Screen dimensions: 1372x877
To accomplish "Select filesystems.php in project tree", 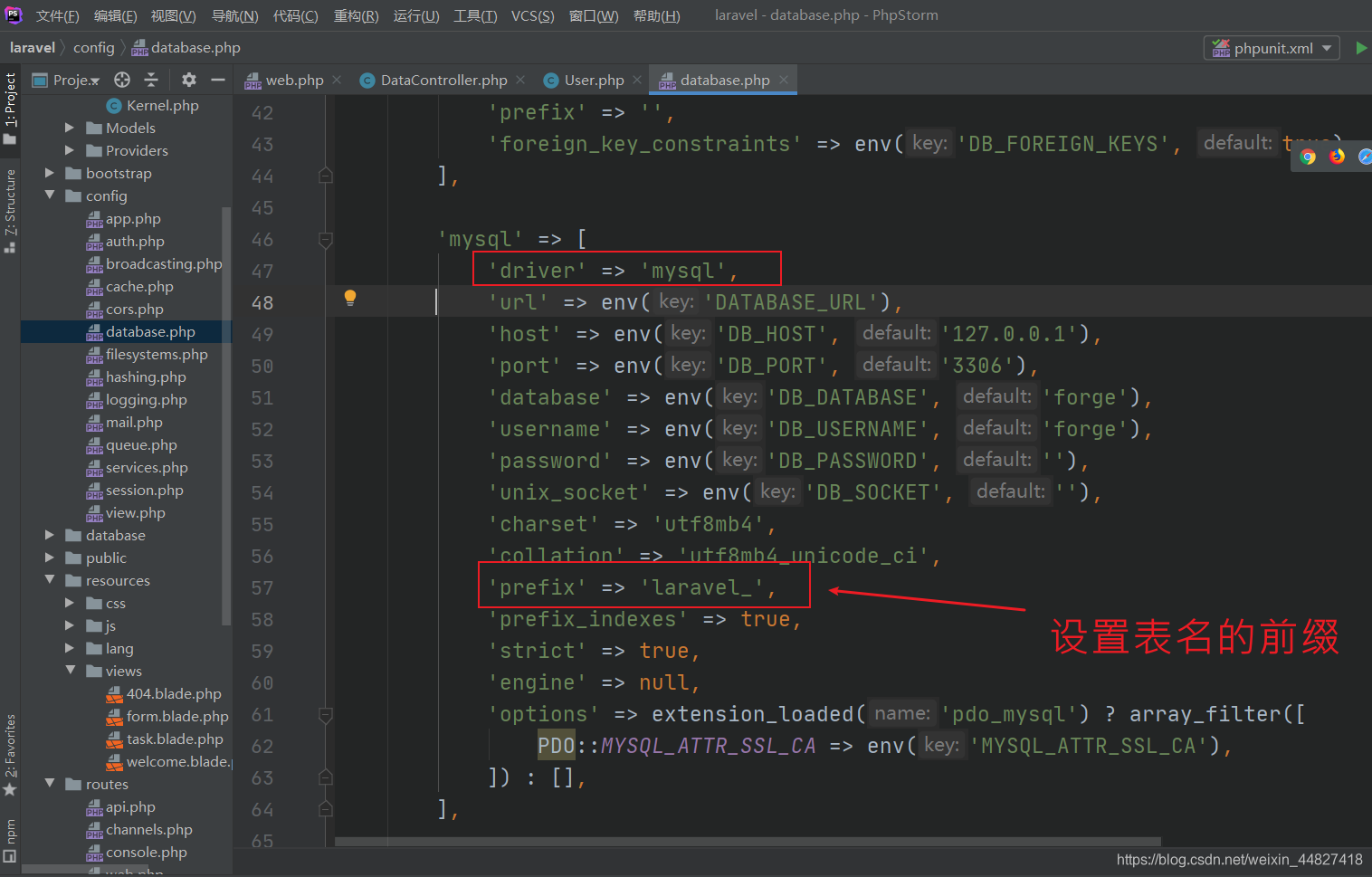I will 147,354.
